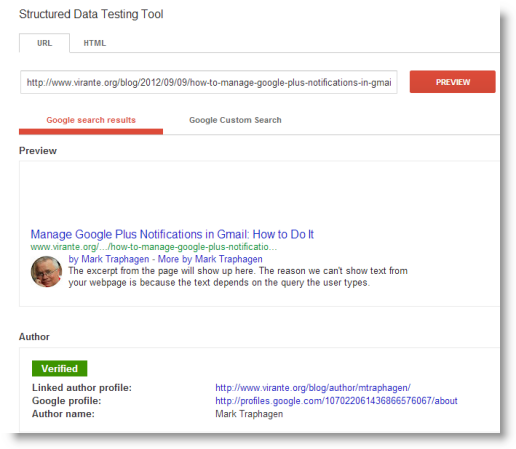
Task: Click the Author name label
Action: click(63, 414)
